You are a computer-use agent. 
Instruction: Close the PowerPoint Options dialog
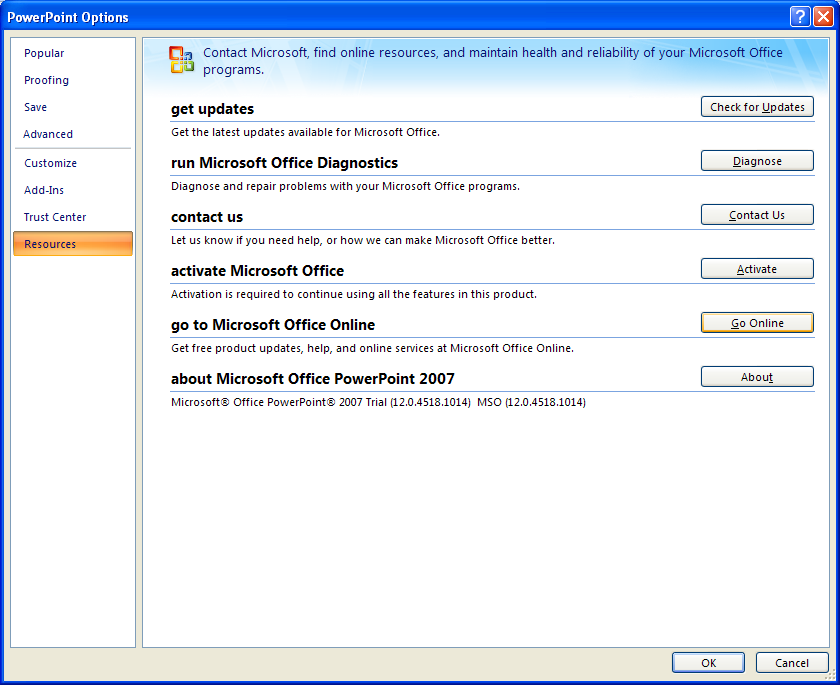pyautogui.click(x=823, y=17)
